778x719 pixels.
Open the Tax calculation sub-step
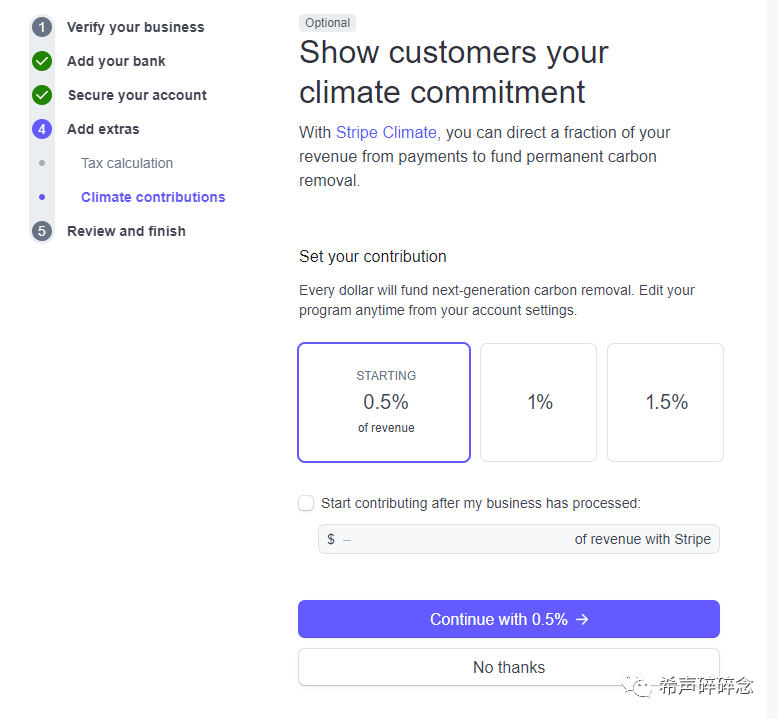pyautogui.click(x=127, y=163)
